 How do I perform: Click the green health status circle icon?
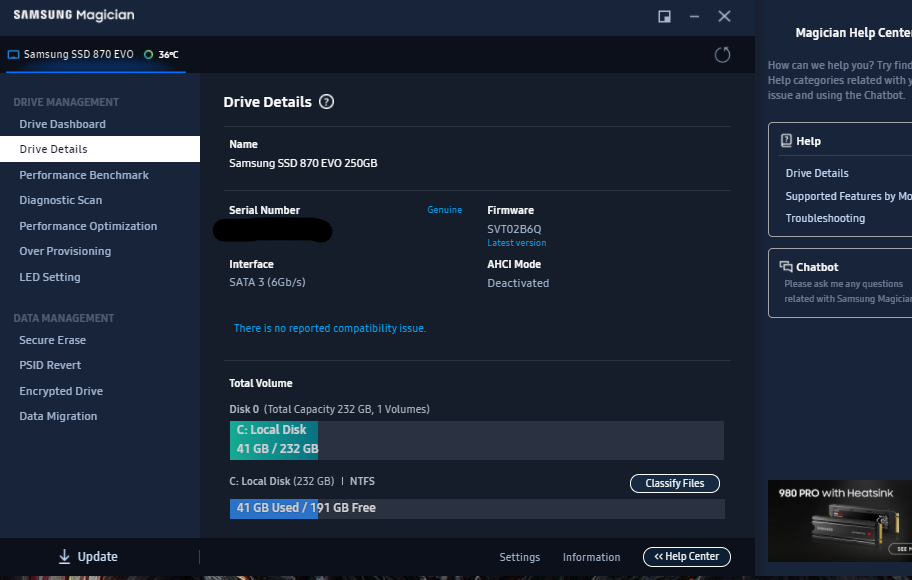click(148, 55)
